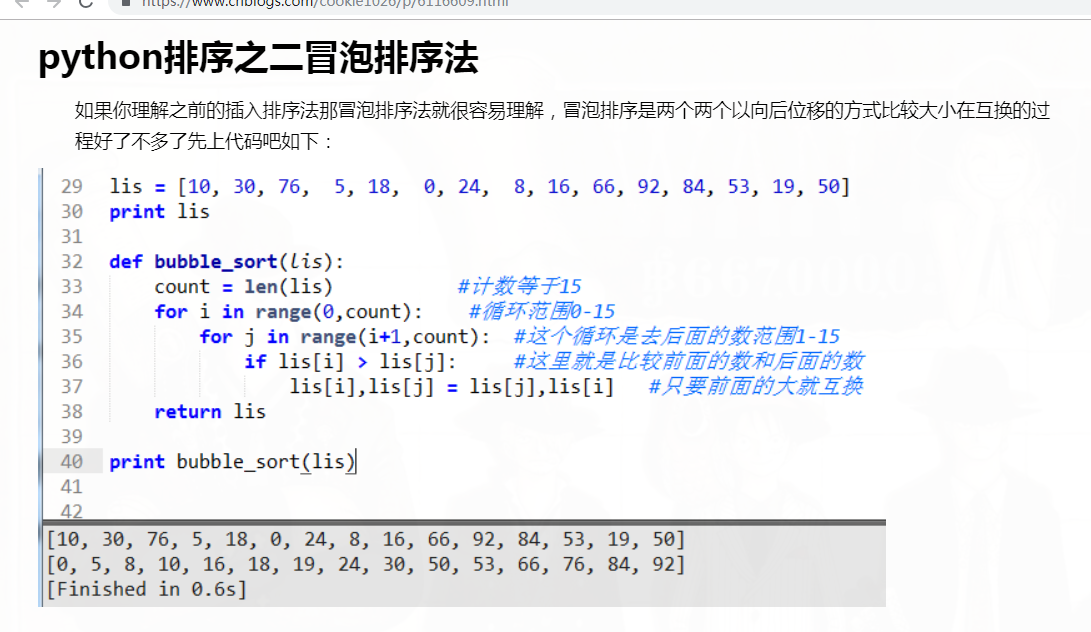Focus the cnblogs.com address bar URL
The width and height of the screenshot is (1091, 632).
pyautogui.click(x=325, y=3)
